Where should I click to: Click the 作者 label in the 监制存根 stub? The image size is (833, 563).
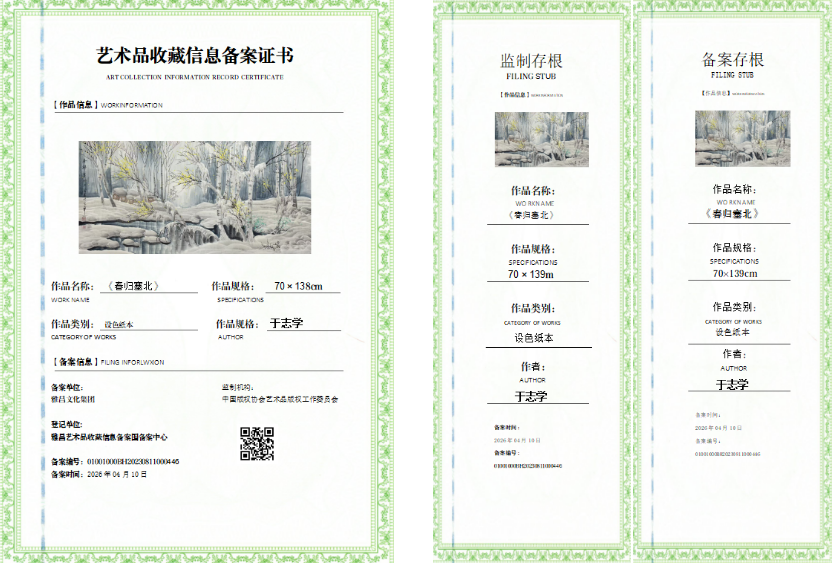[x=533, y=366]
